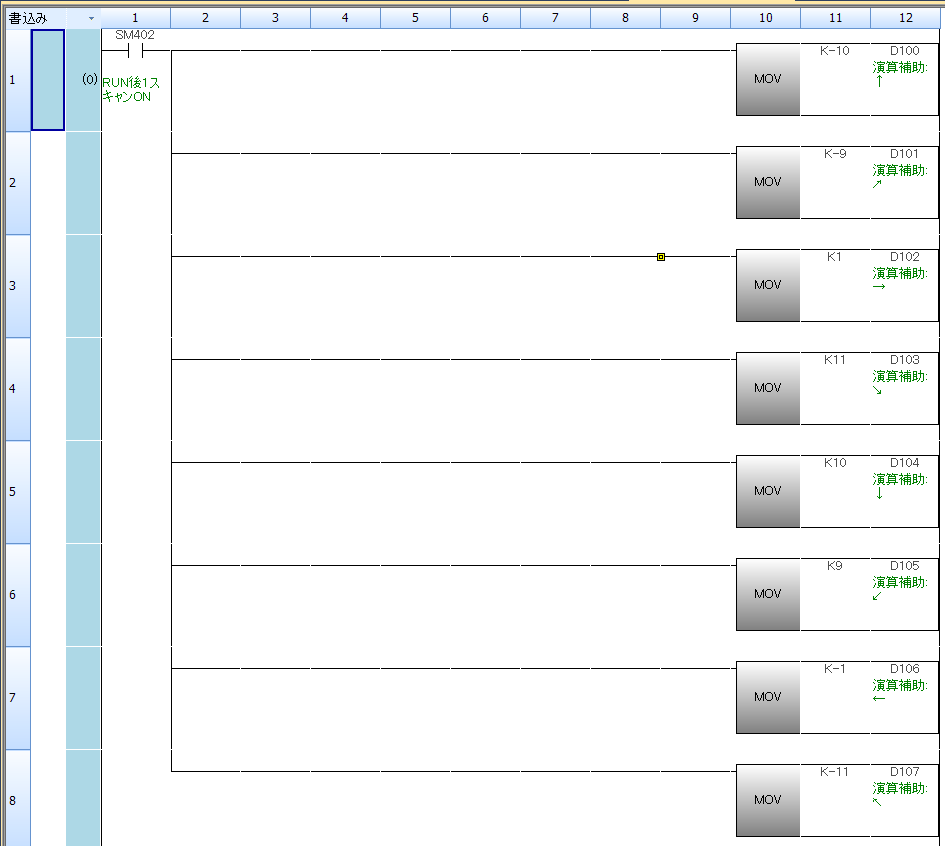Screen dimensions: 945x846
Task: Pick the MOV block for D103
Action: pos(767,388)
